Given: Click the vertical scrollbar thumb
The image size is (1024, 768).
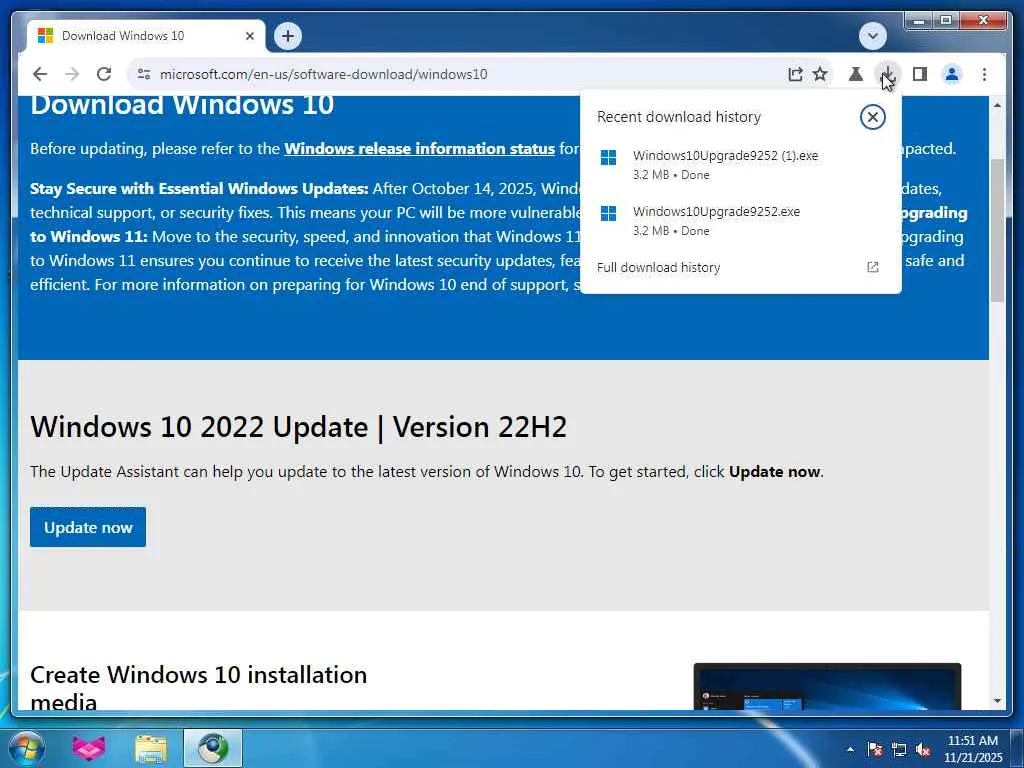Looking at the screenshot, I should (997, 230).
